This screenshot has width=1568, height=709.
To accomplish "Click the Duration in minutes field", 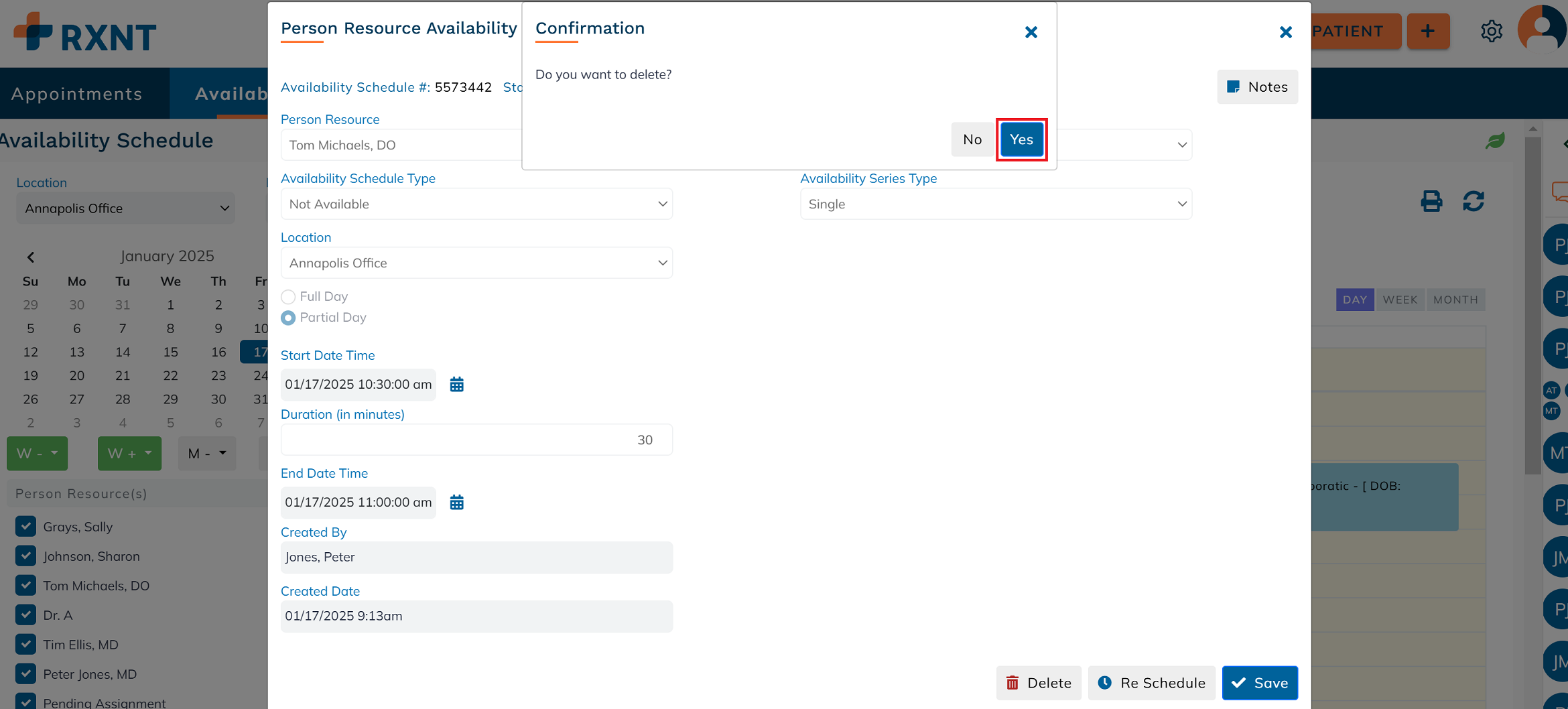I will (x=476, y=440).
